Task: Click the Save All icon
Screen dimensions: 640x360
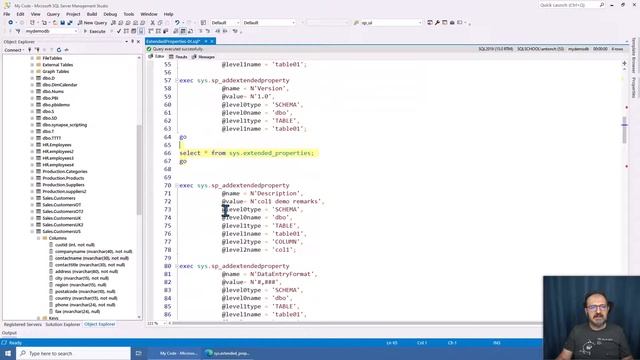Action: pos(70,23)
